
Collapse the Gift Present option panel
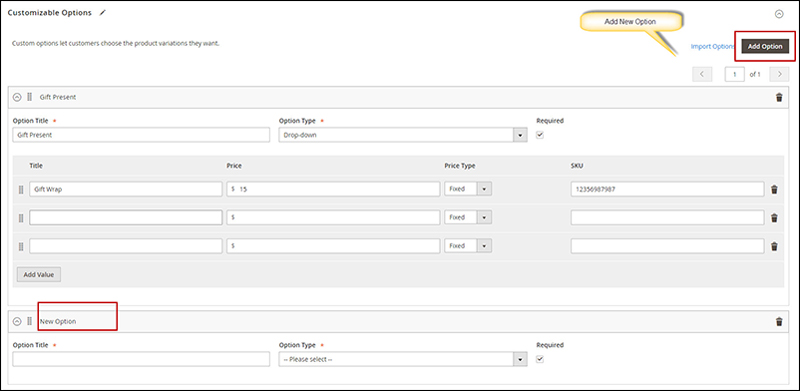click(x=17, y=97)
